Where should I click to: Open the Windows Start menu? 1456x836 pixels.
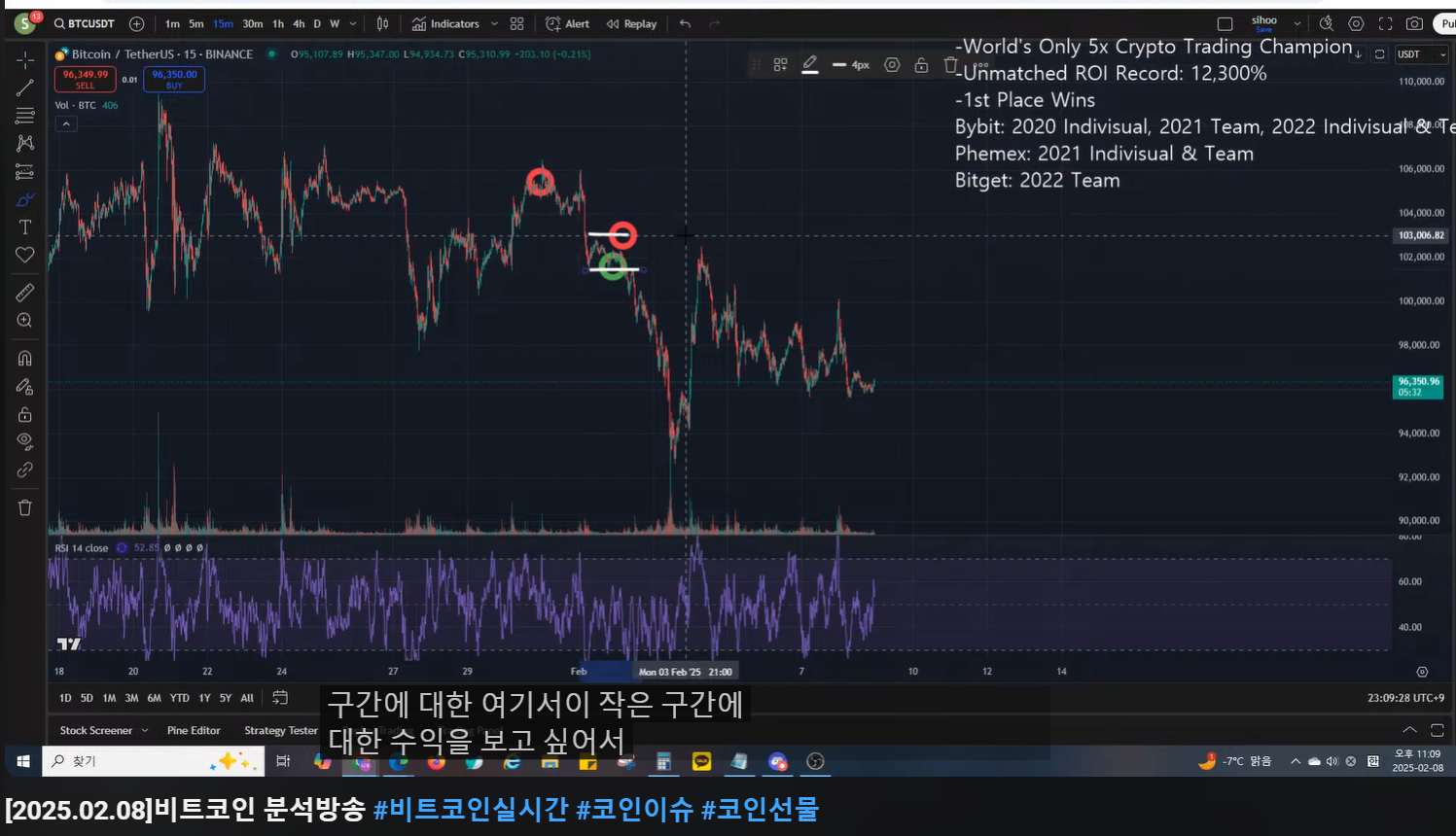click(x=23, y=761)
